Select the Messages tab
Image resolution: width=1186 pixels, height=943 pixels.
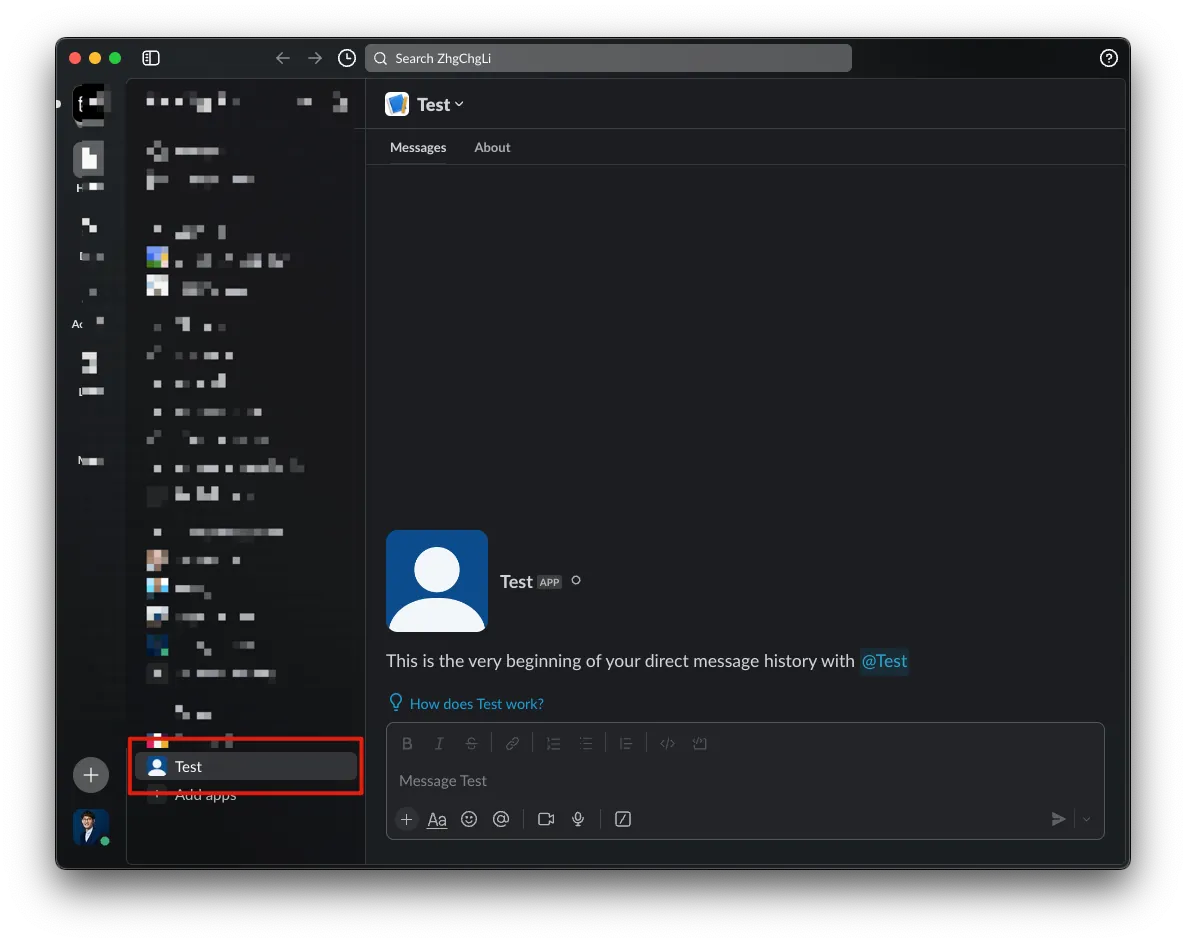coord(418,147)
